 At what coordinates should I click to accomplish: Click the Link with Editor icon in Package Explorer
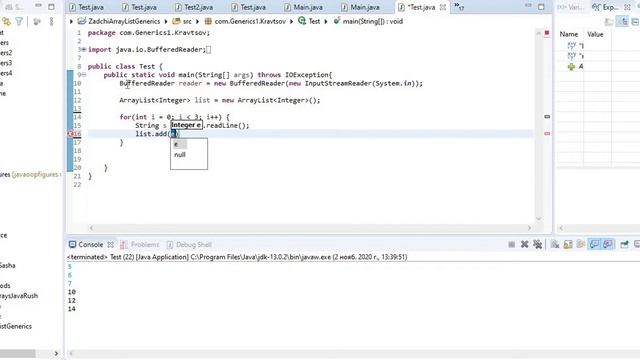tap(6, 22)
